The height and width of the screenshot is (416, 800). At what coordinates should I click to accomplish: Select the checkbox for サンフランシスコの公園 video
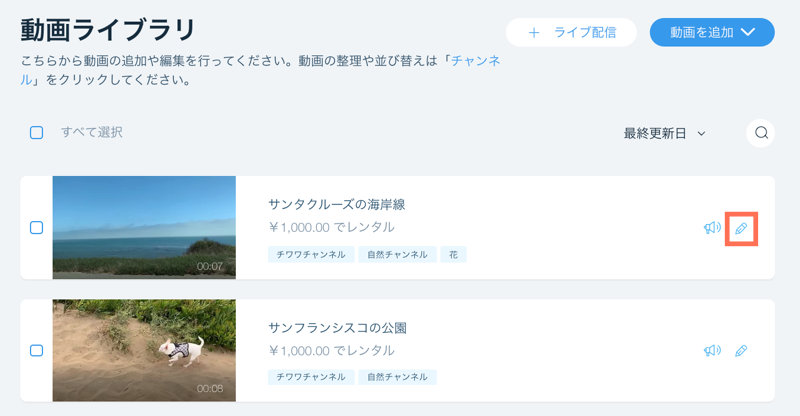coord(36,351)
